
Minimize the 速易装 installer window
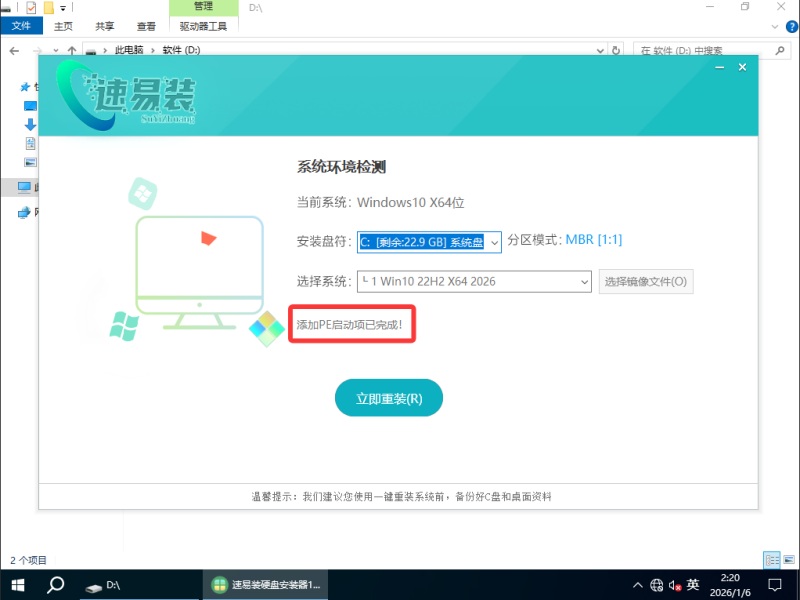[x=718, y=67]
